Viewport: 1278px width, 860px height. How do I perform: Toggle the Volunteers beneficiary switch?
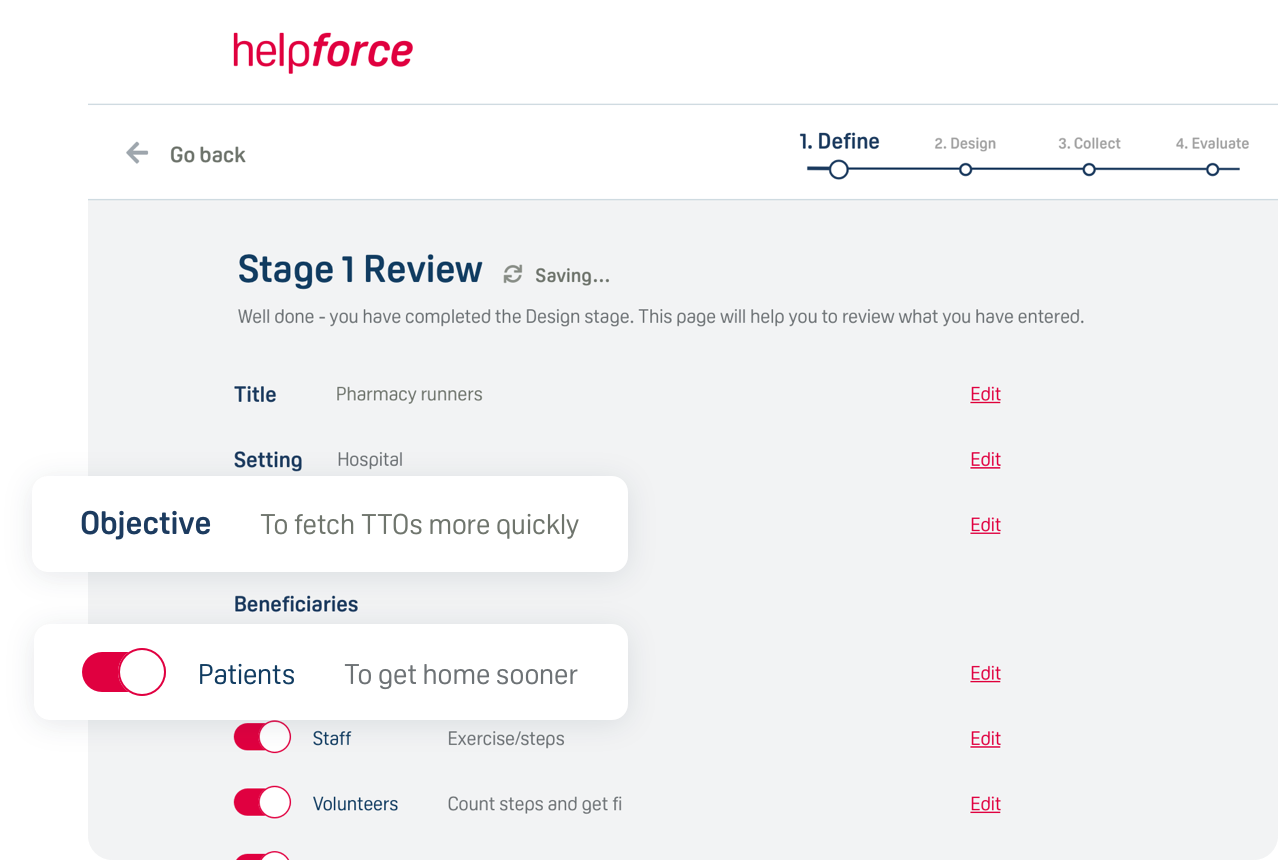tap(262, 802)
